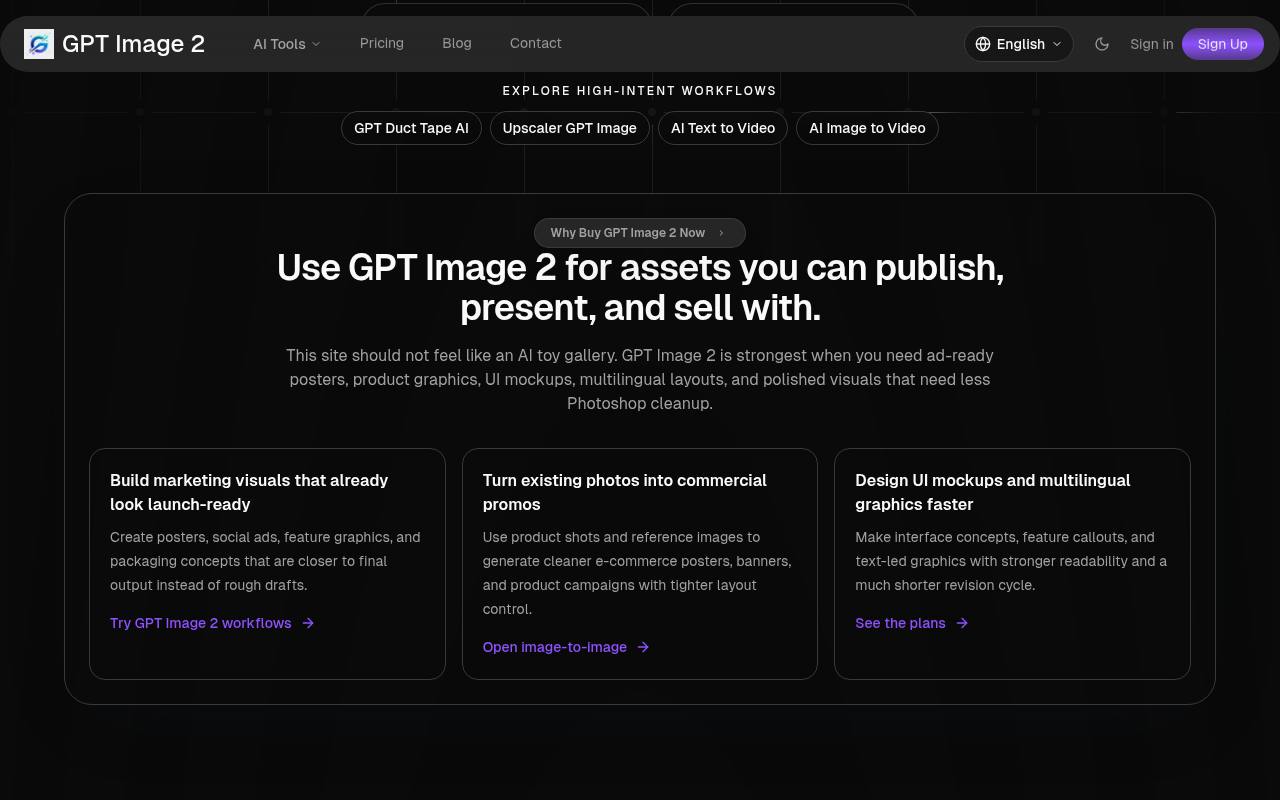Click the chevron in Why Buy badge
This screenshot has width=1280, height=800.
(x=721, y=233)
